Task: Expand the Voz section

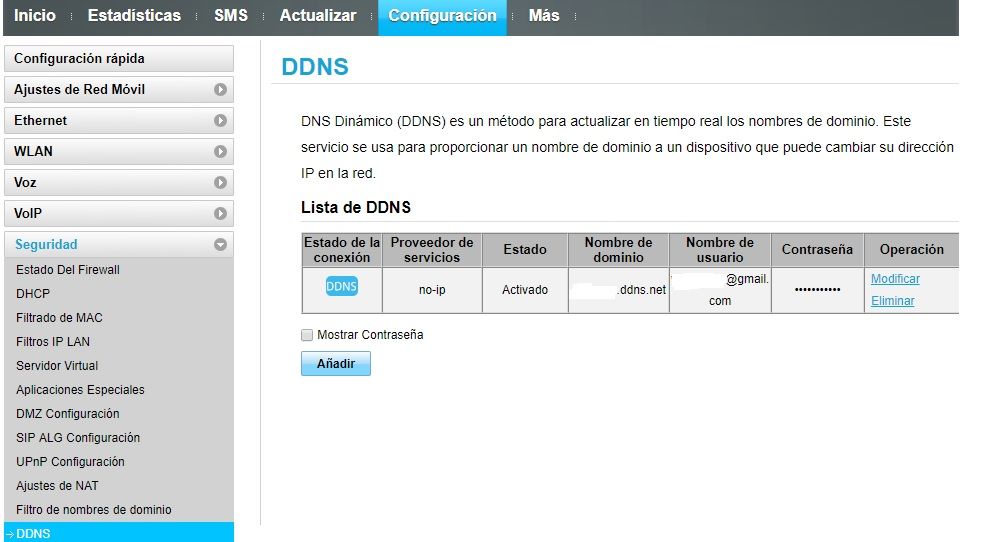Action: coord(220,183)
